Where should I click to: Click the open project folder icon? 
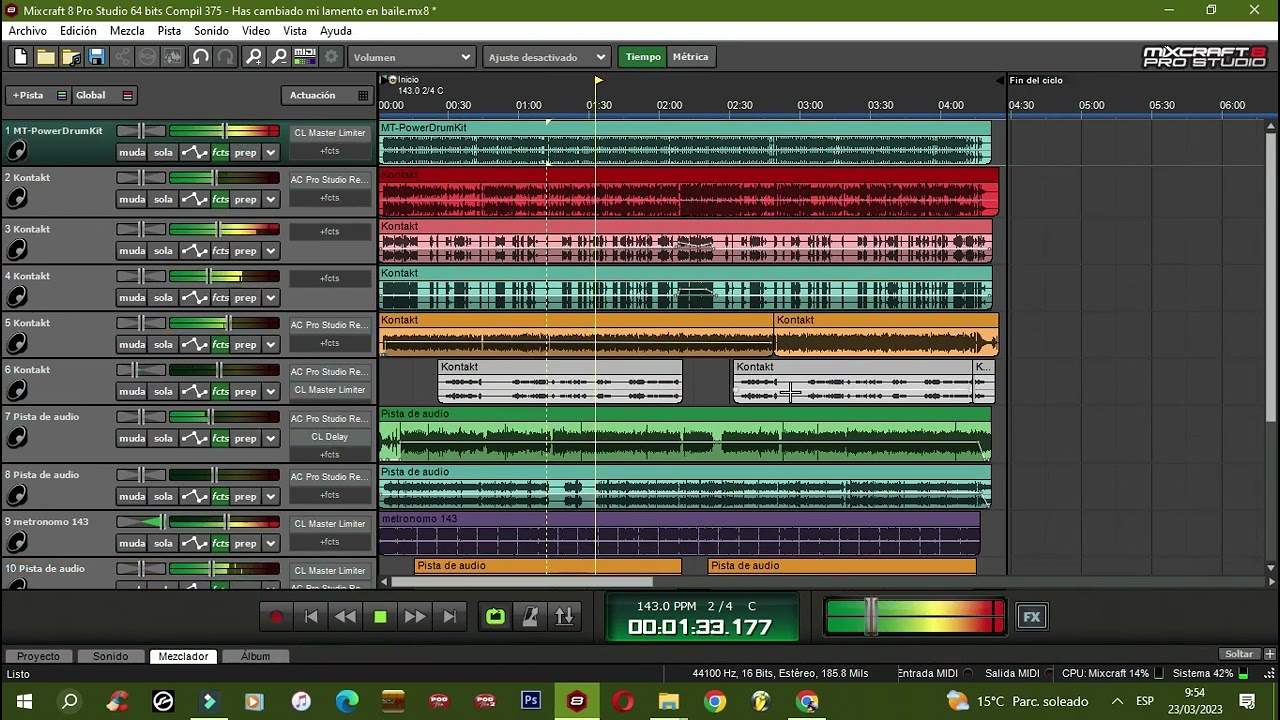point(45,57)
